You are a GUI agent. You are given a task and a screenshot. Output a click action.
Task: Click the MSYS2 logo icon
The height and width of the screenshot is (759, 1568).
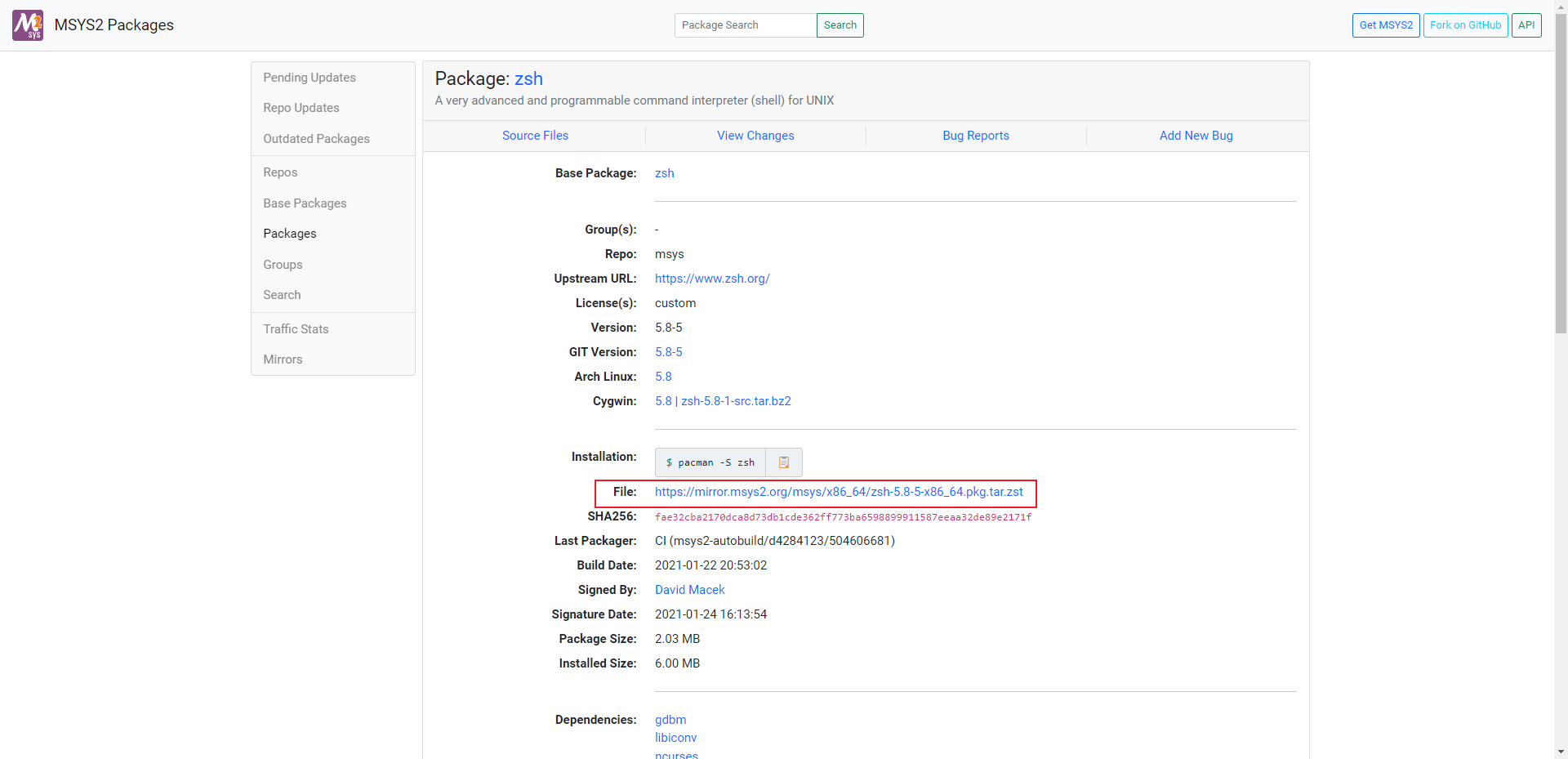(28, 25)
